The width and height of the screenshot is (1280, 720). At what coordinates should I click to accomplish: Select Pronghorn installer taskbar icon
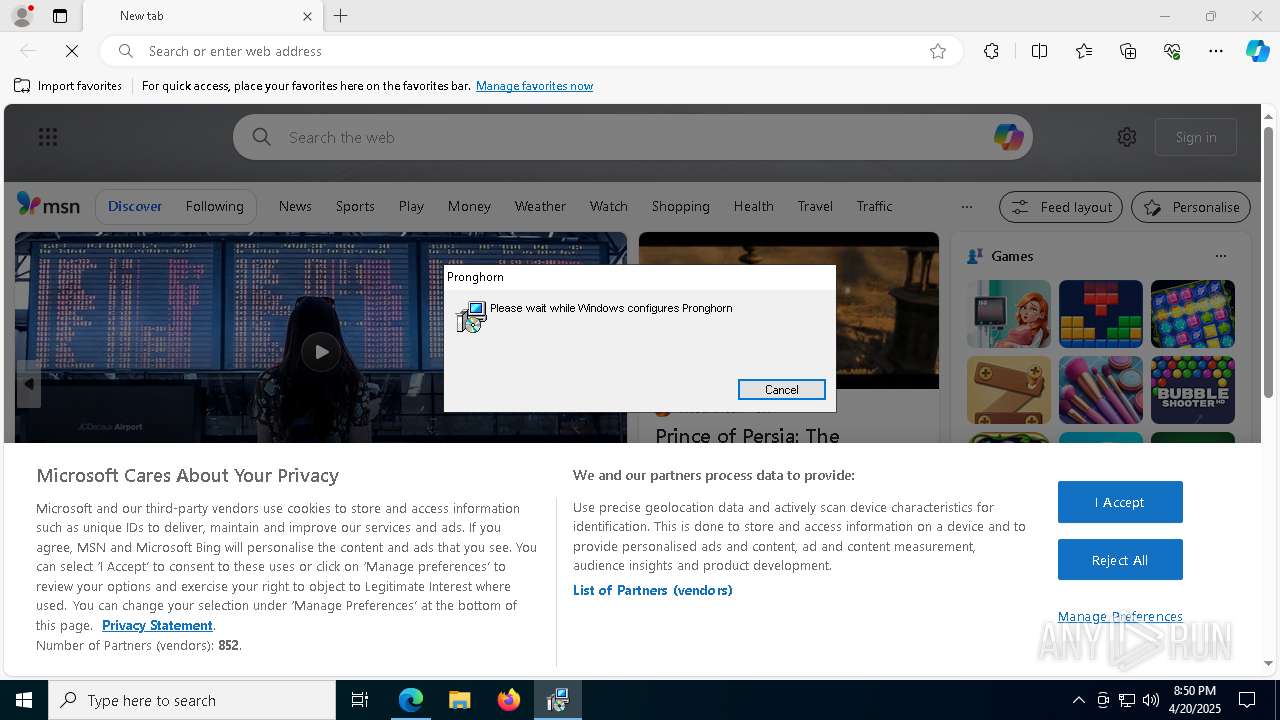pyautogui.click(x=557, y=700)
